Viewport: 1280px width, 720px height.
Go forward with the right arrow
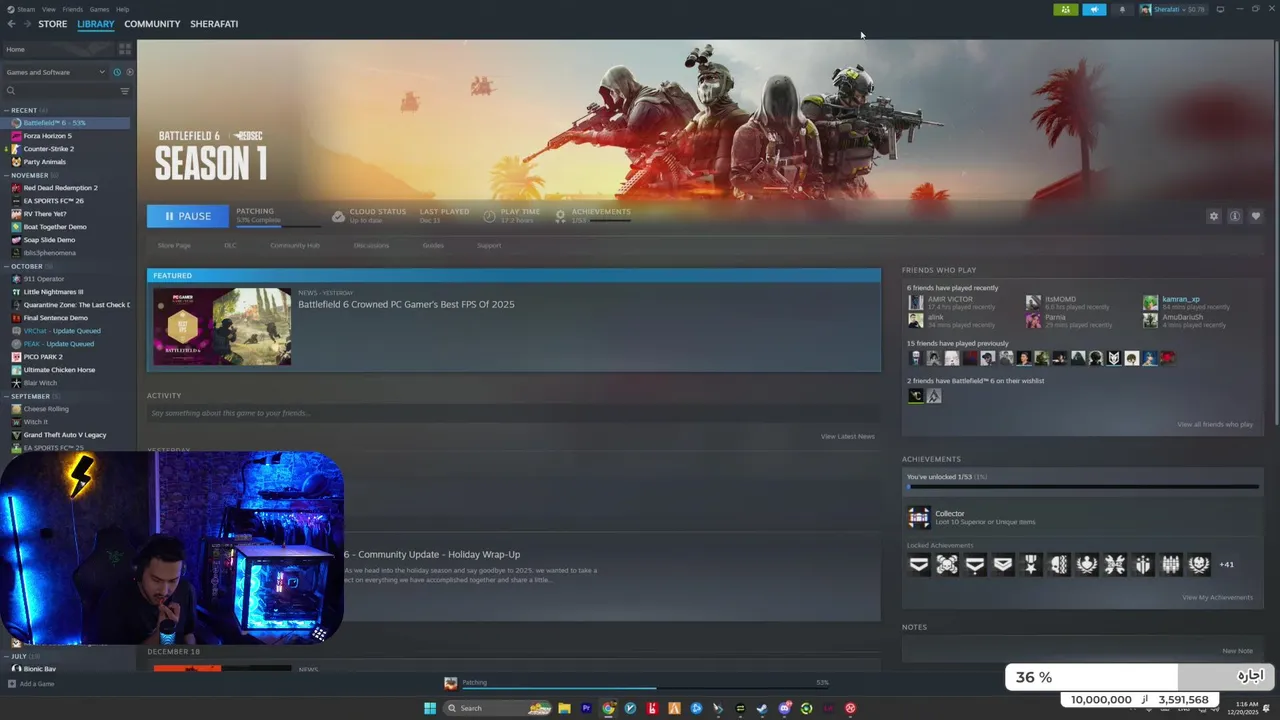click(x=26, y=24)
